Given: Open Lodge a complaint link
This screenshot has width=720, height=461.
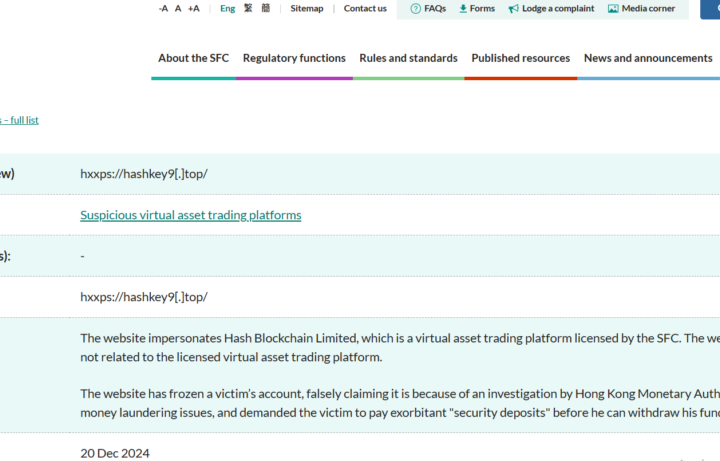Looking at the screenshot, I should point(558,8).
